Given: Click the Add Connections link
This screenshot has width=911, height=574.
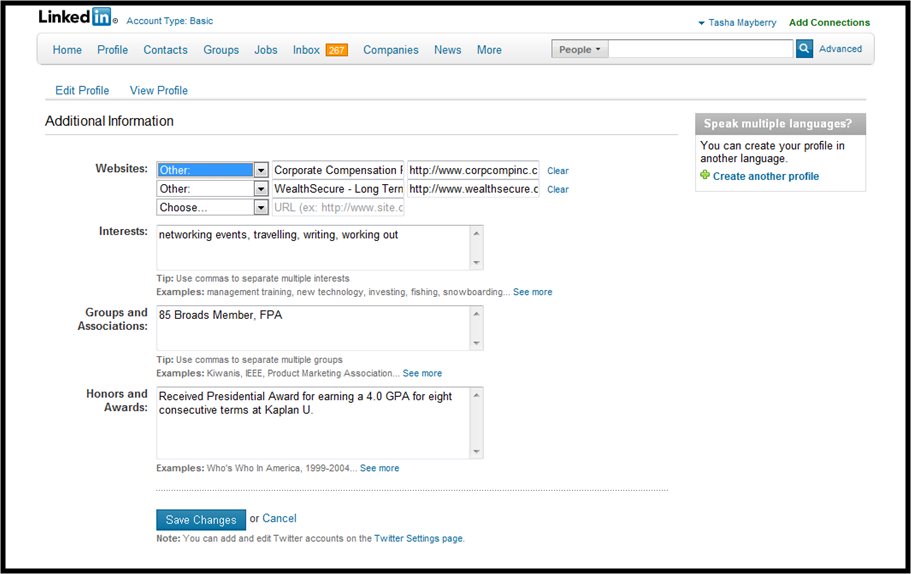Looking at the screenshot, I should (x=829, y=23).
